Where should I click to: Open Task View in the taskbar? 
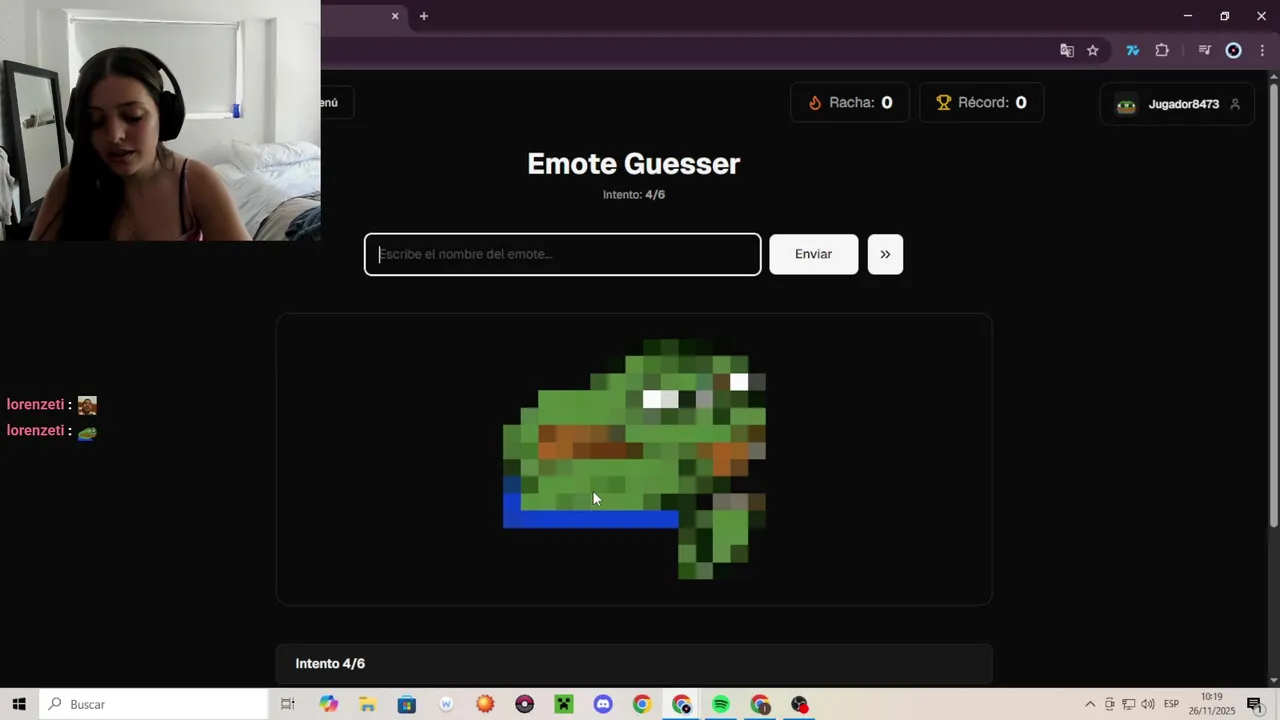coord(288,704)
